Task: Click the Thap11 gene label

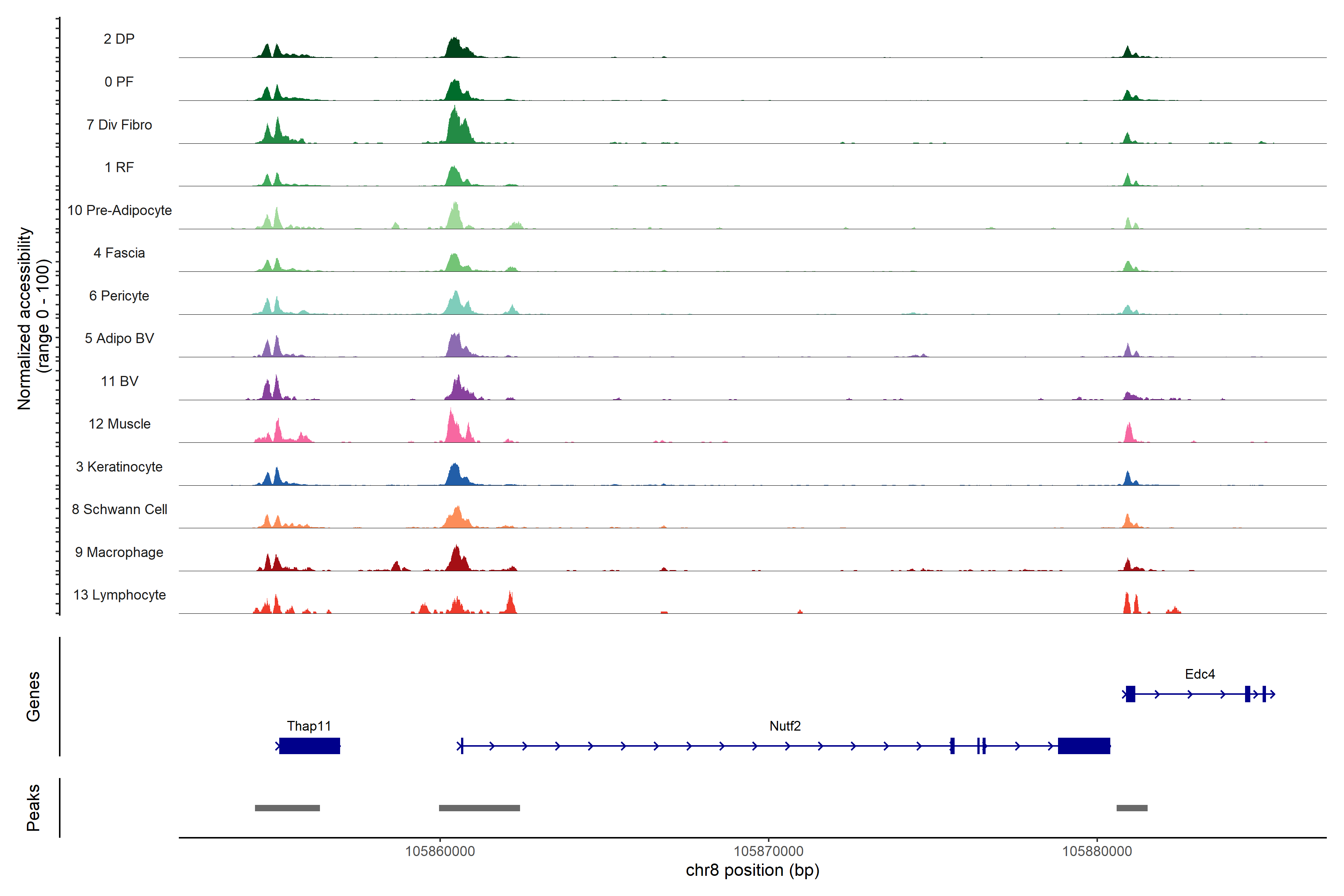Action: pyautogui.click(x=309, y=726)
